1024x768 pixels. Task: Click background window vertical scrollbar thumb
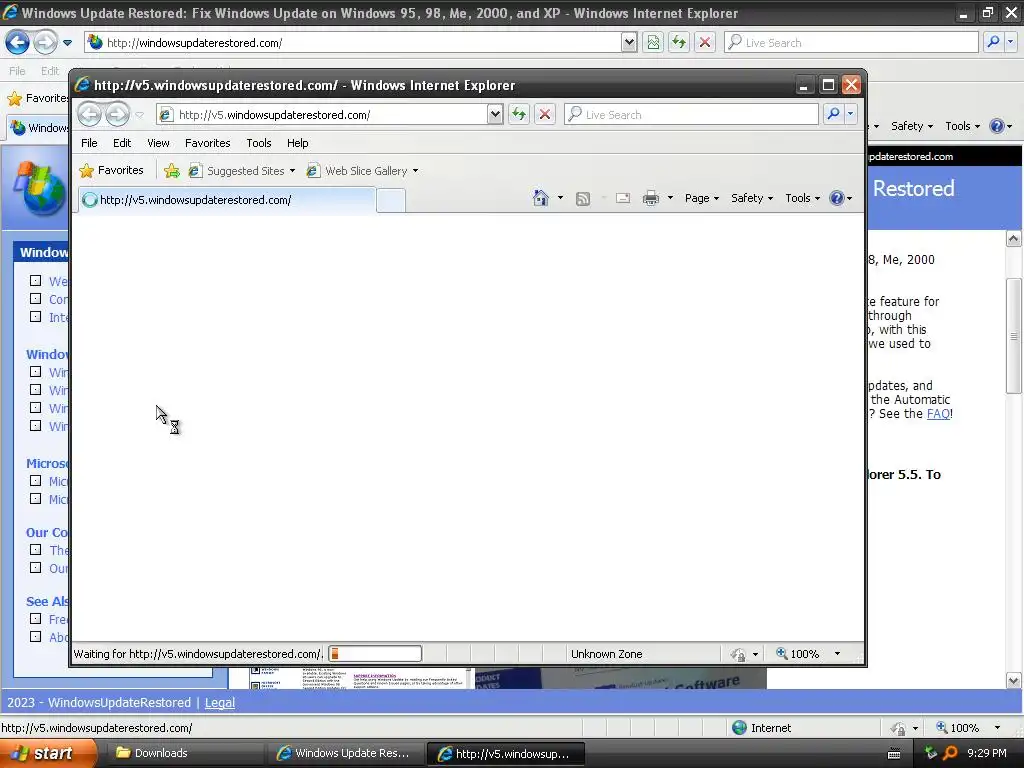click(1013, 336)
